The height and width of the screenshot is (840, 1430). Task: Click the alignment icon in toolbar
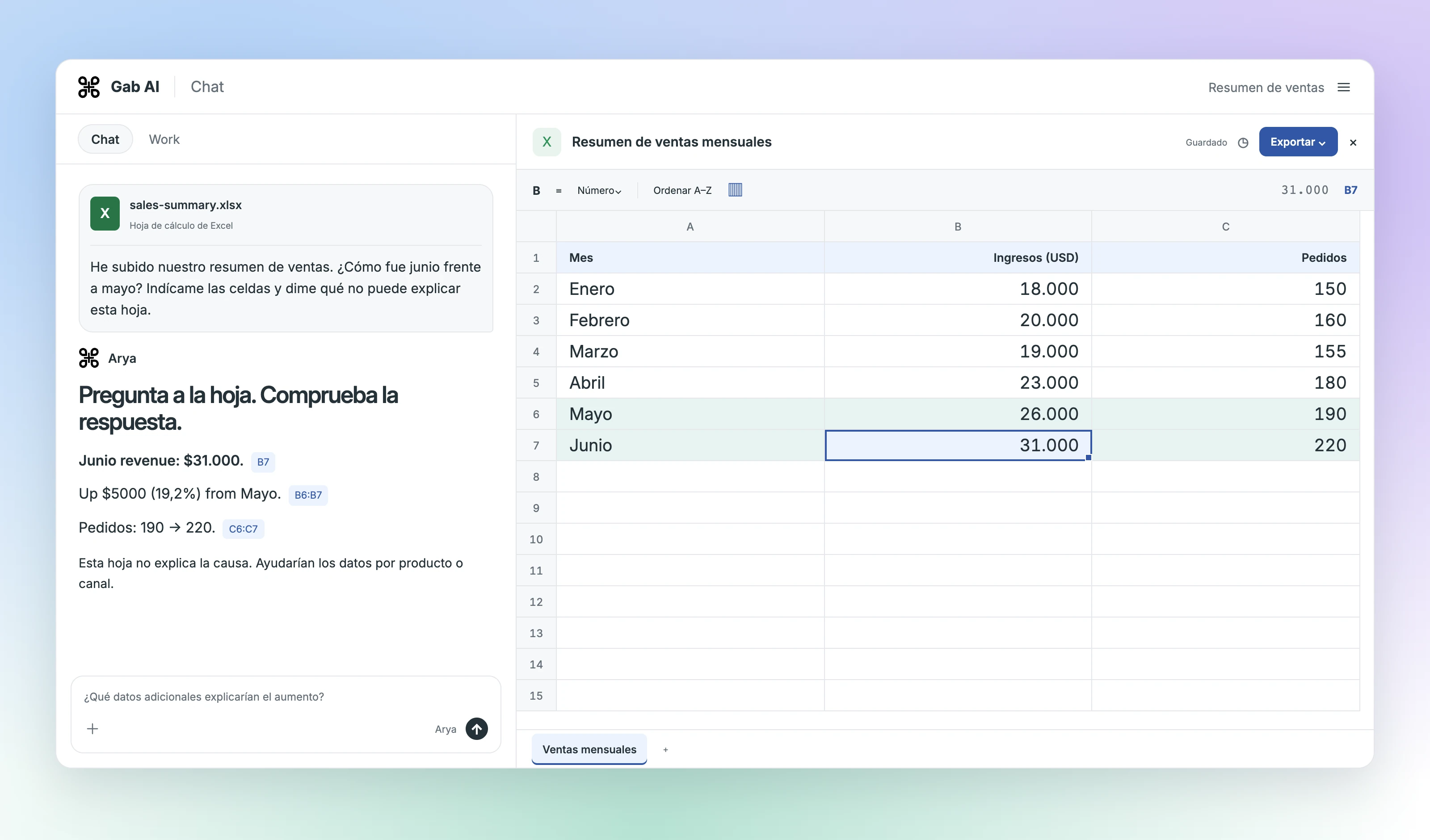point(559,191)
